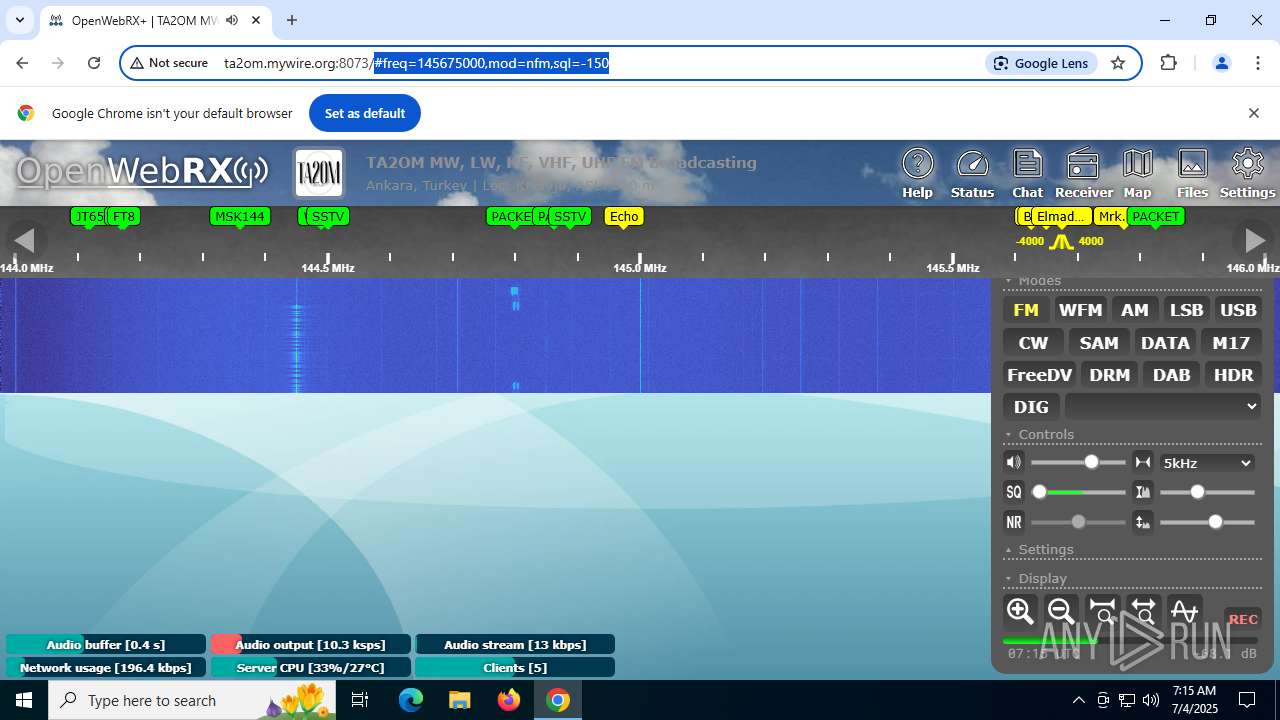Select DRM mode button

click(x=1110, y=375)
